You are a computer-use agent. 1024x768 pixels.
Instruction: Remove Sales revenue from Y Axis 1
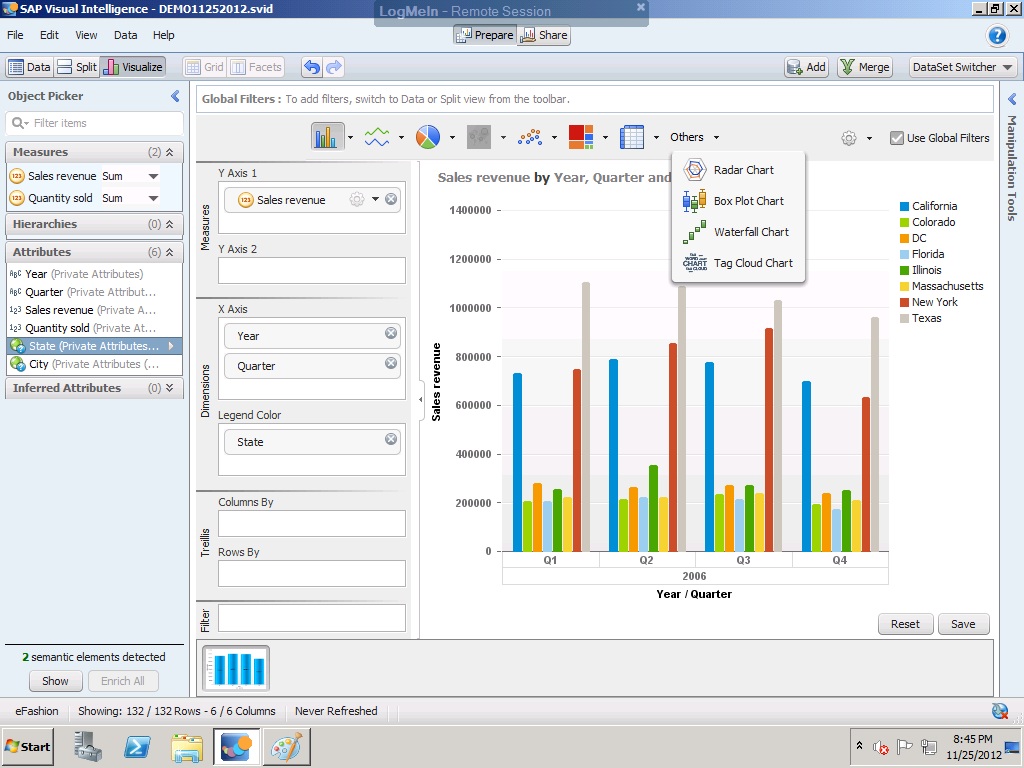391,199
